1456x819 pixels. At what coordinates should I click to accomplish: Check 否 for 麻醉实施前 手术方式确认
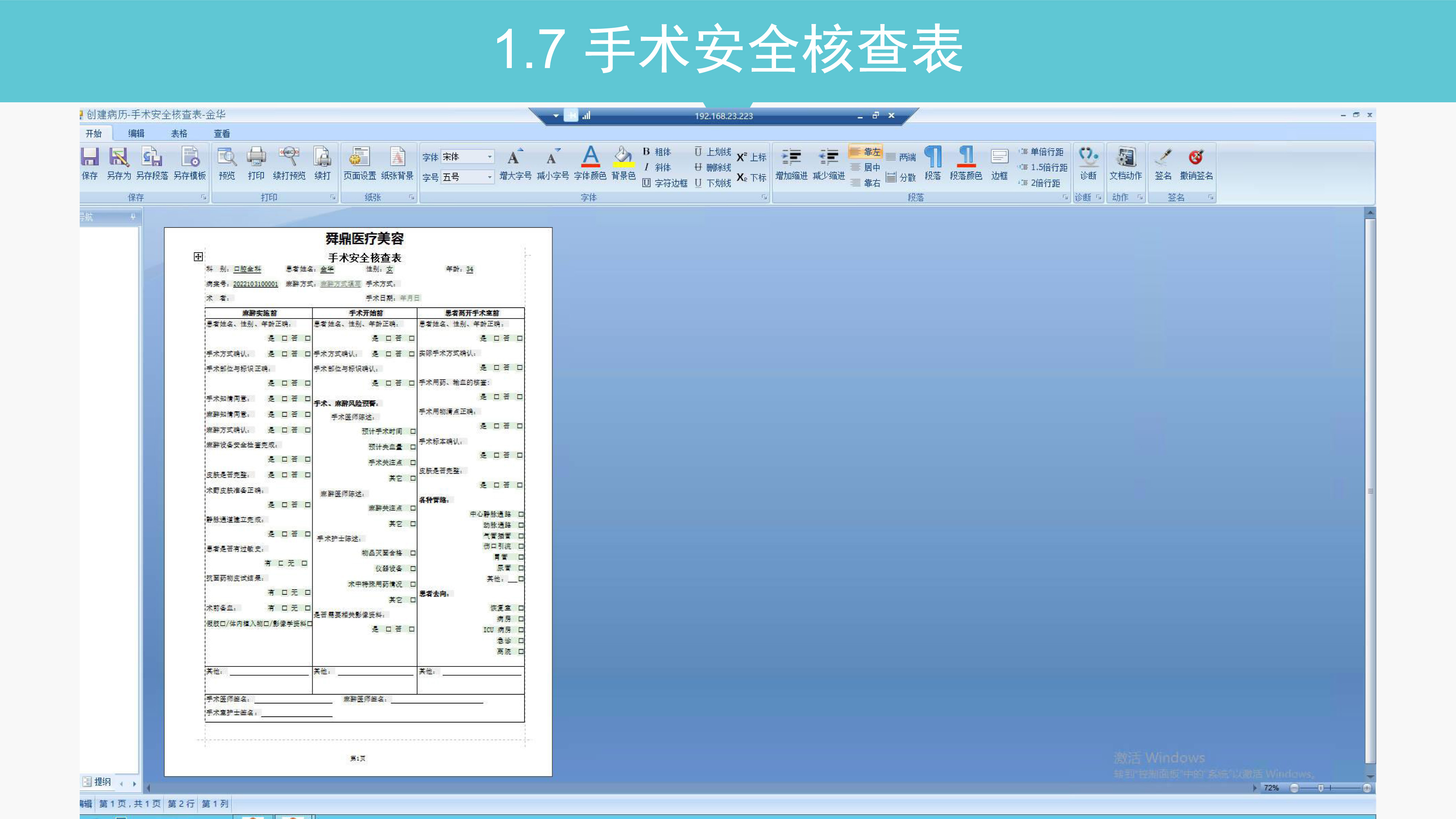coord(308,354)
